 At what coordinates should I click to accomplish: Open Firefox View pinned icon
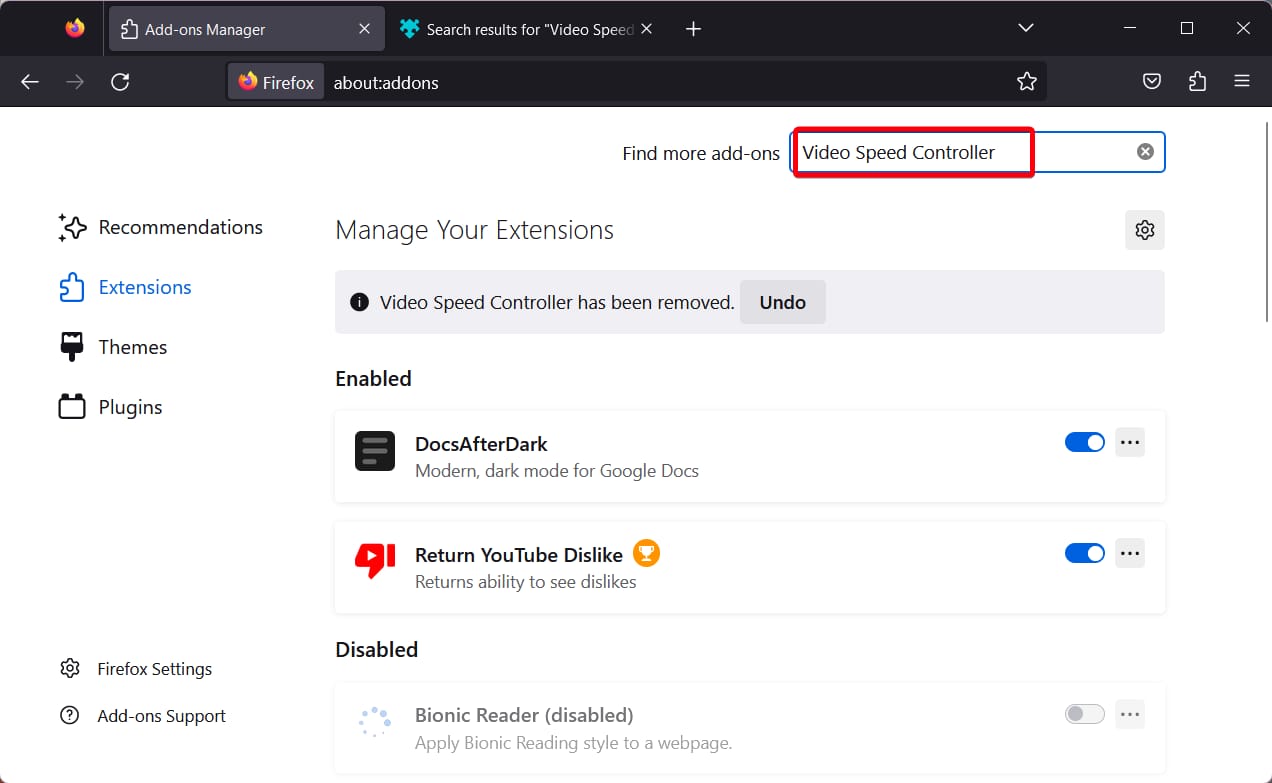tap(75, 29)
